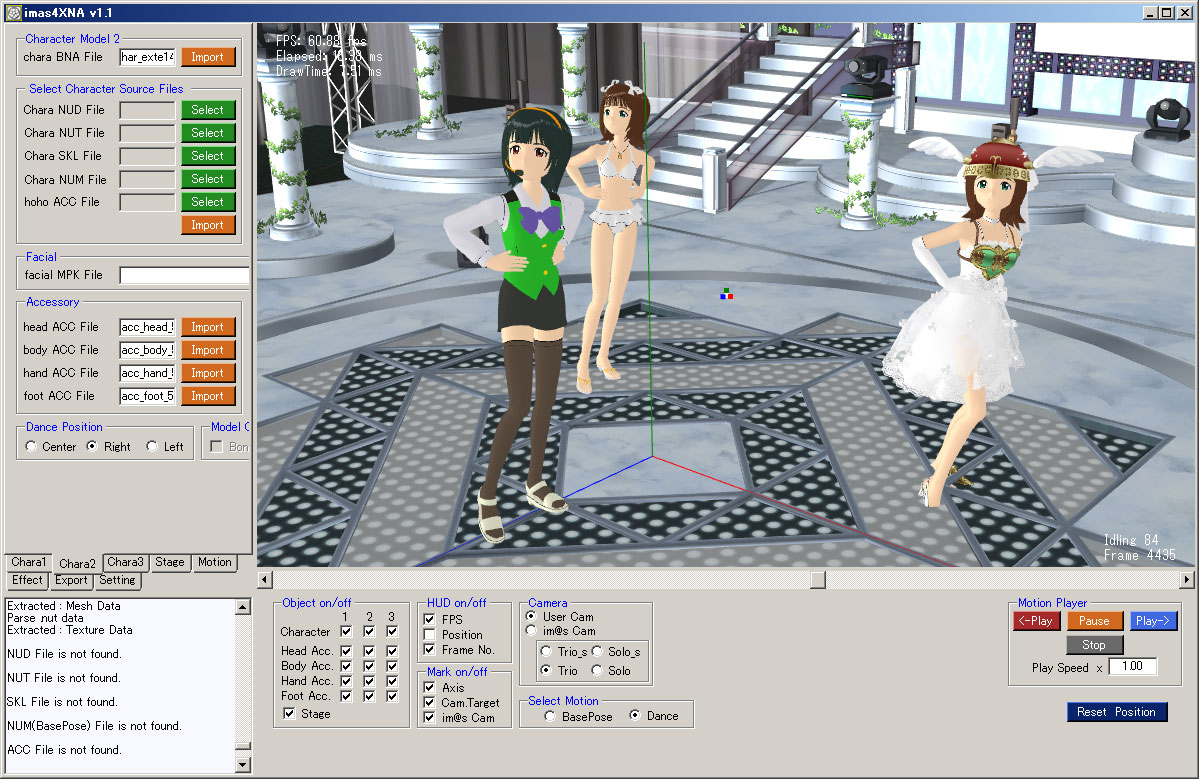Click the facial MPK File text field

pos(184,275)
